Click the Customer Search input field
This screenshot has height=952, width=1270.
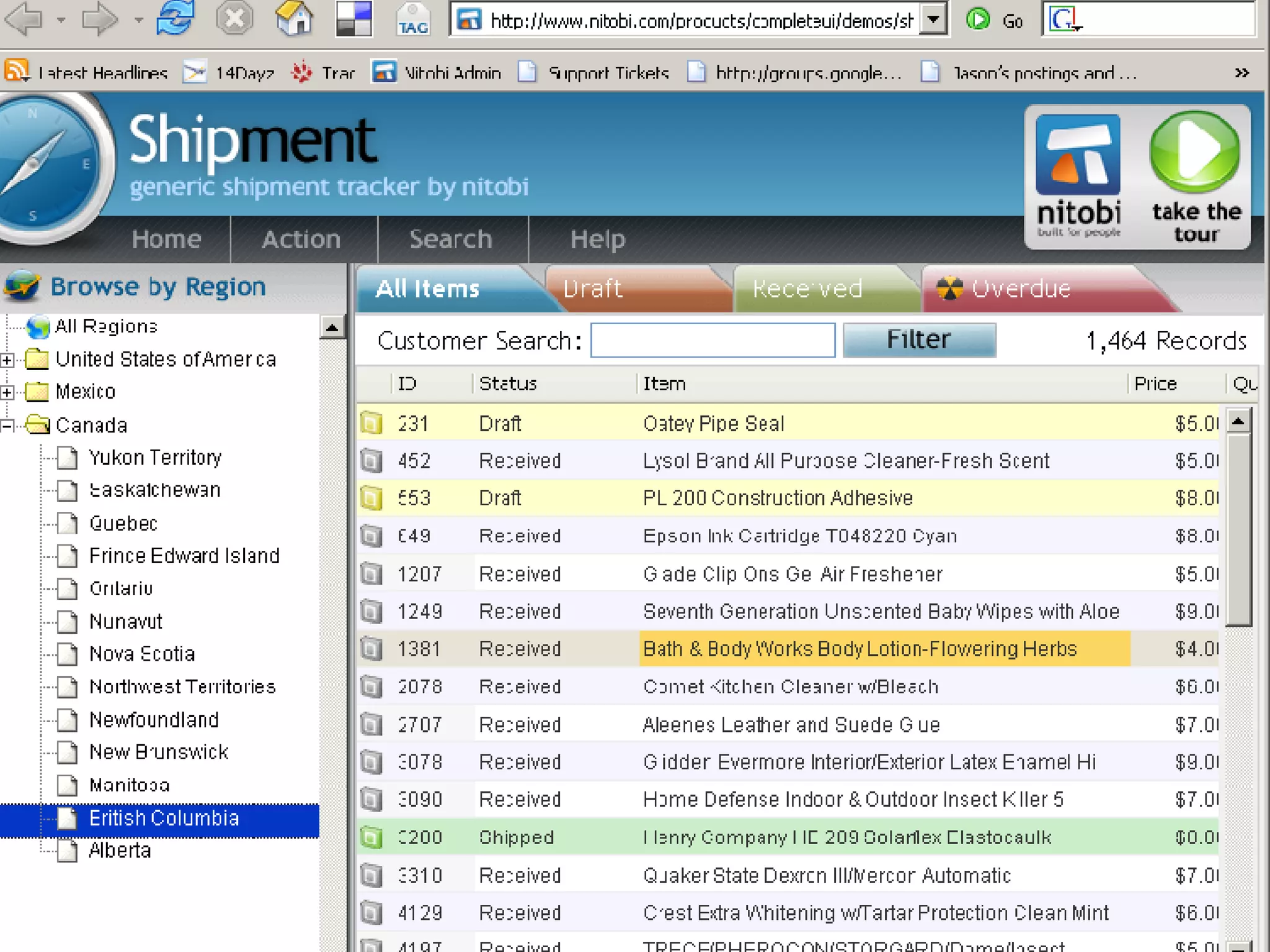coord(713,340)
